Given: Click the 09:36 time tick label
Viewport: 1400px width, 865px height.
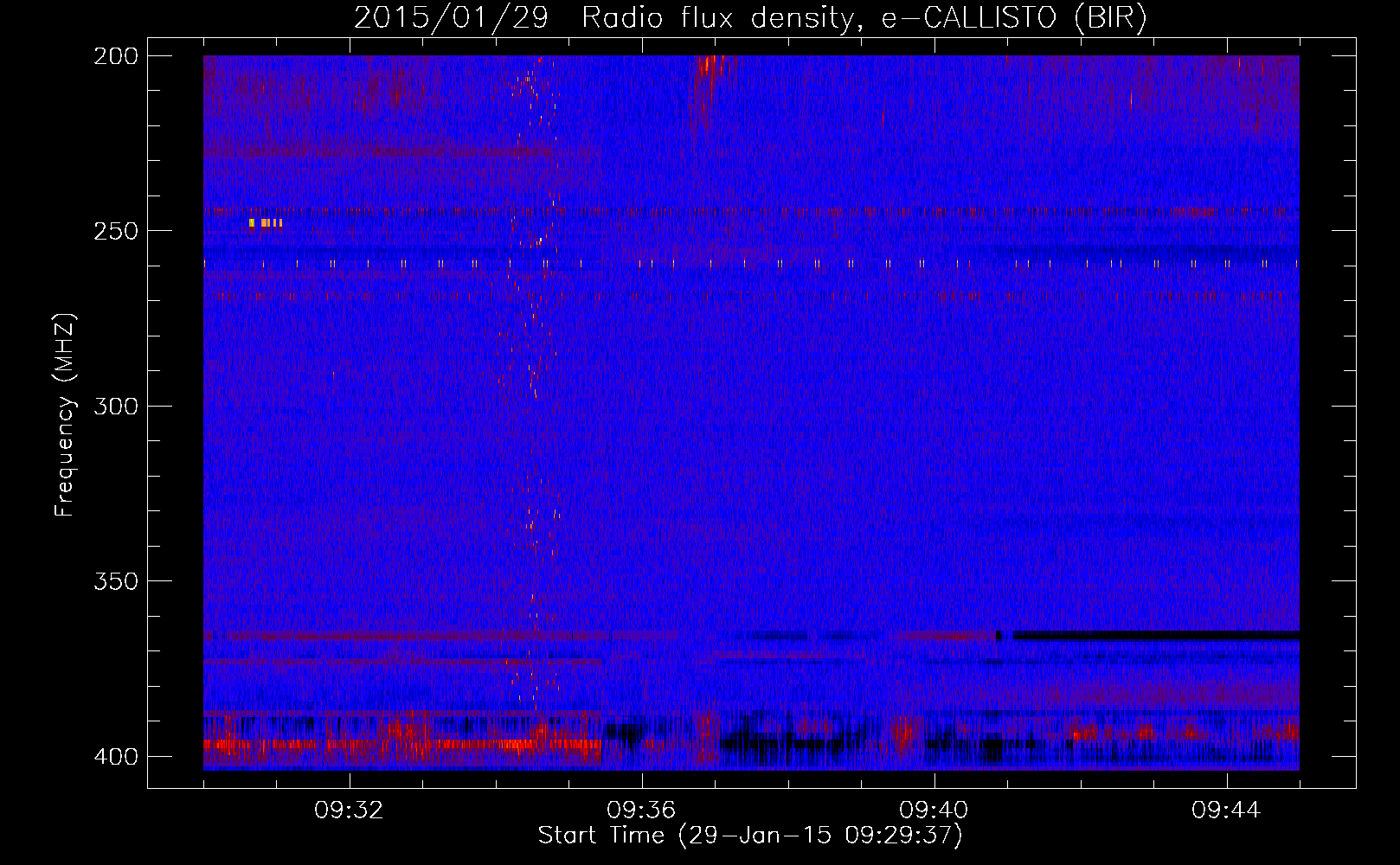Looking at the screenshot, I should coord(641,810).
